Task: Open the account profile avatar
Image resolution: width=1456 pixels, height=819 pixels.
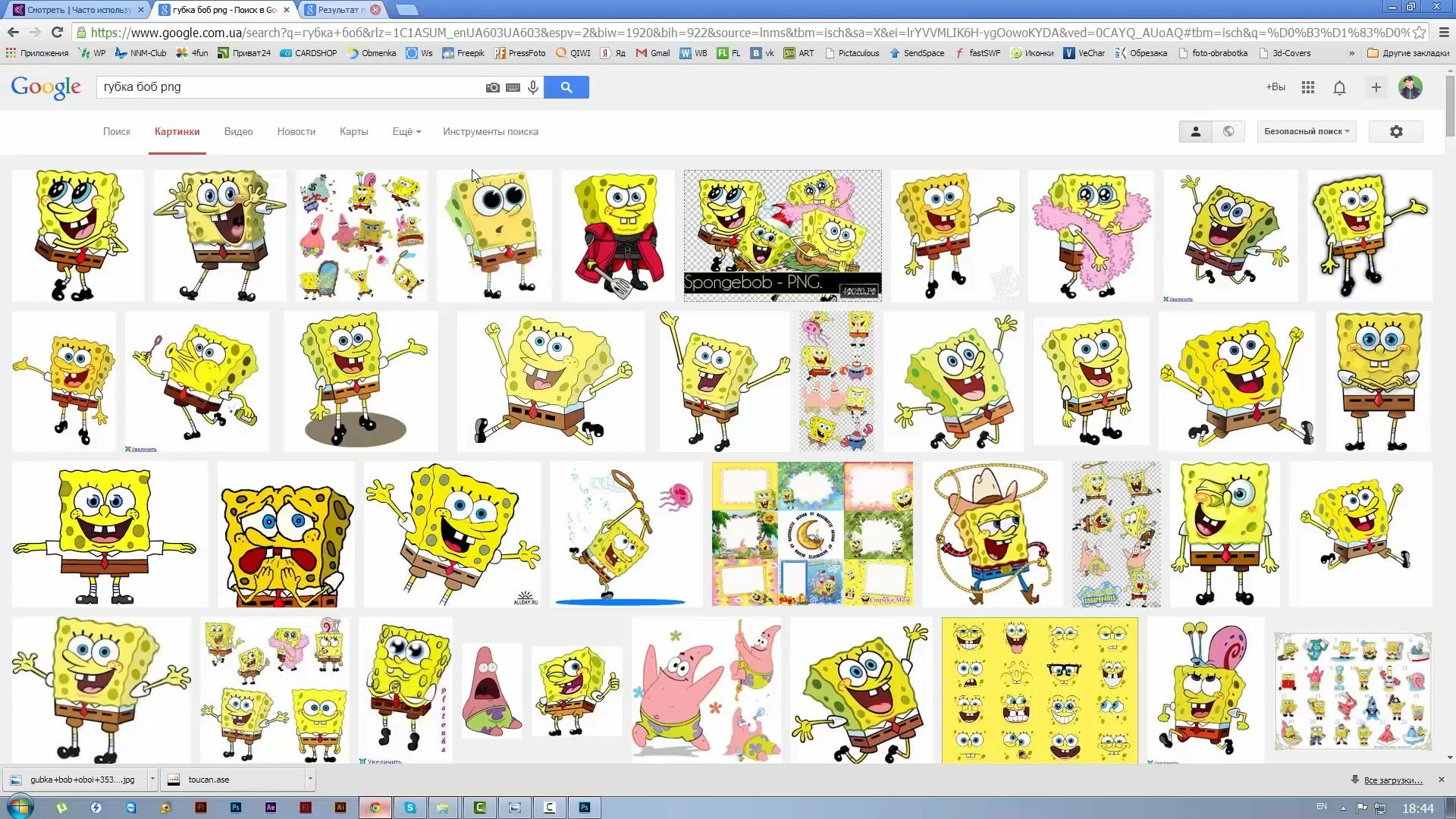Action: click(1410, 87)
